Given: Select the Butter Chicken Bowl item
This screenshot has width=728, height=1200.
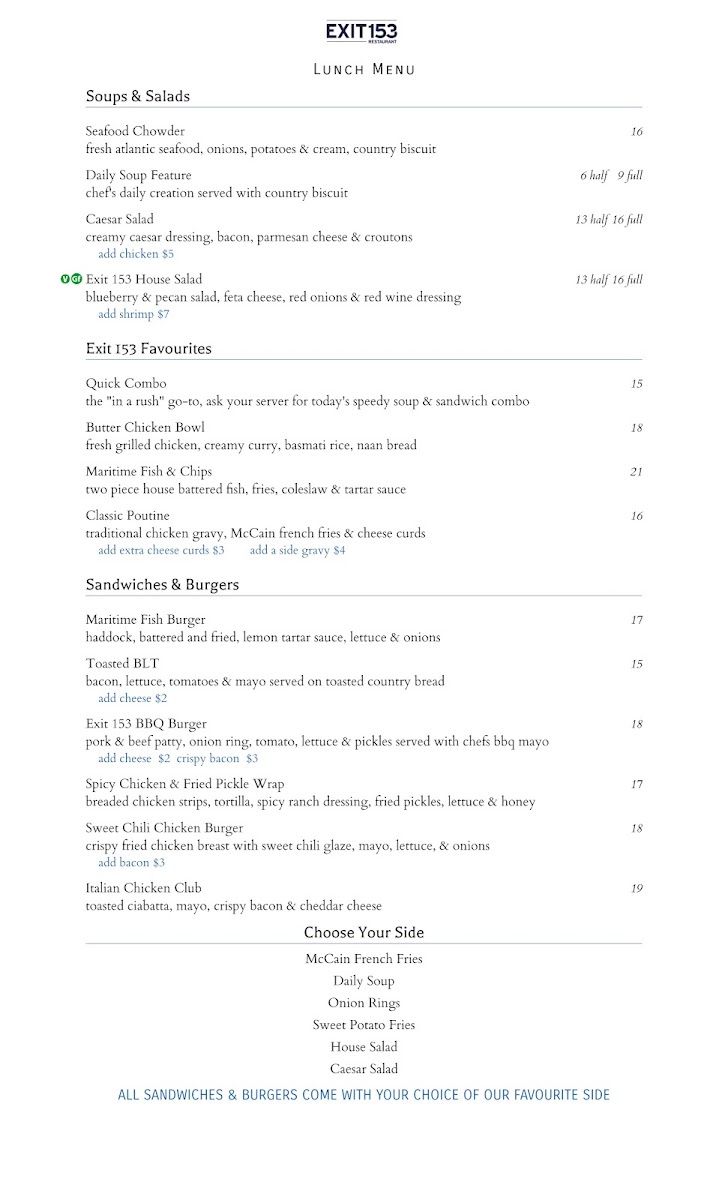Looking at the screenshot, I should coord(145,427).
